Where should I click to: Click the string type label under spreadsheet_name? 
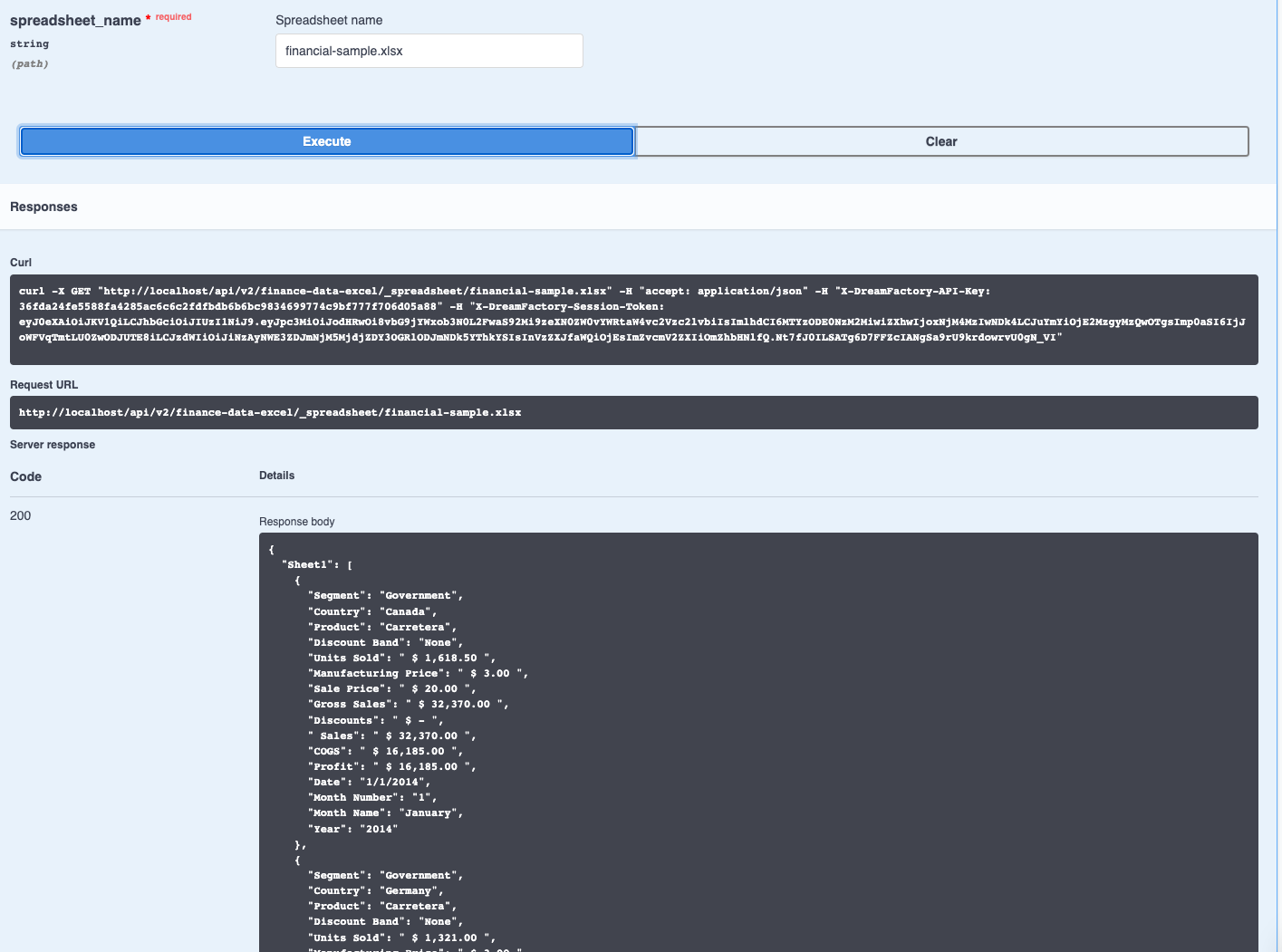[x=29, y=43]
